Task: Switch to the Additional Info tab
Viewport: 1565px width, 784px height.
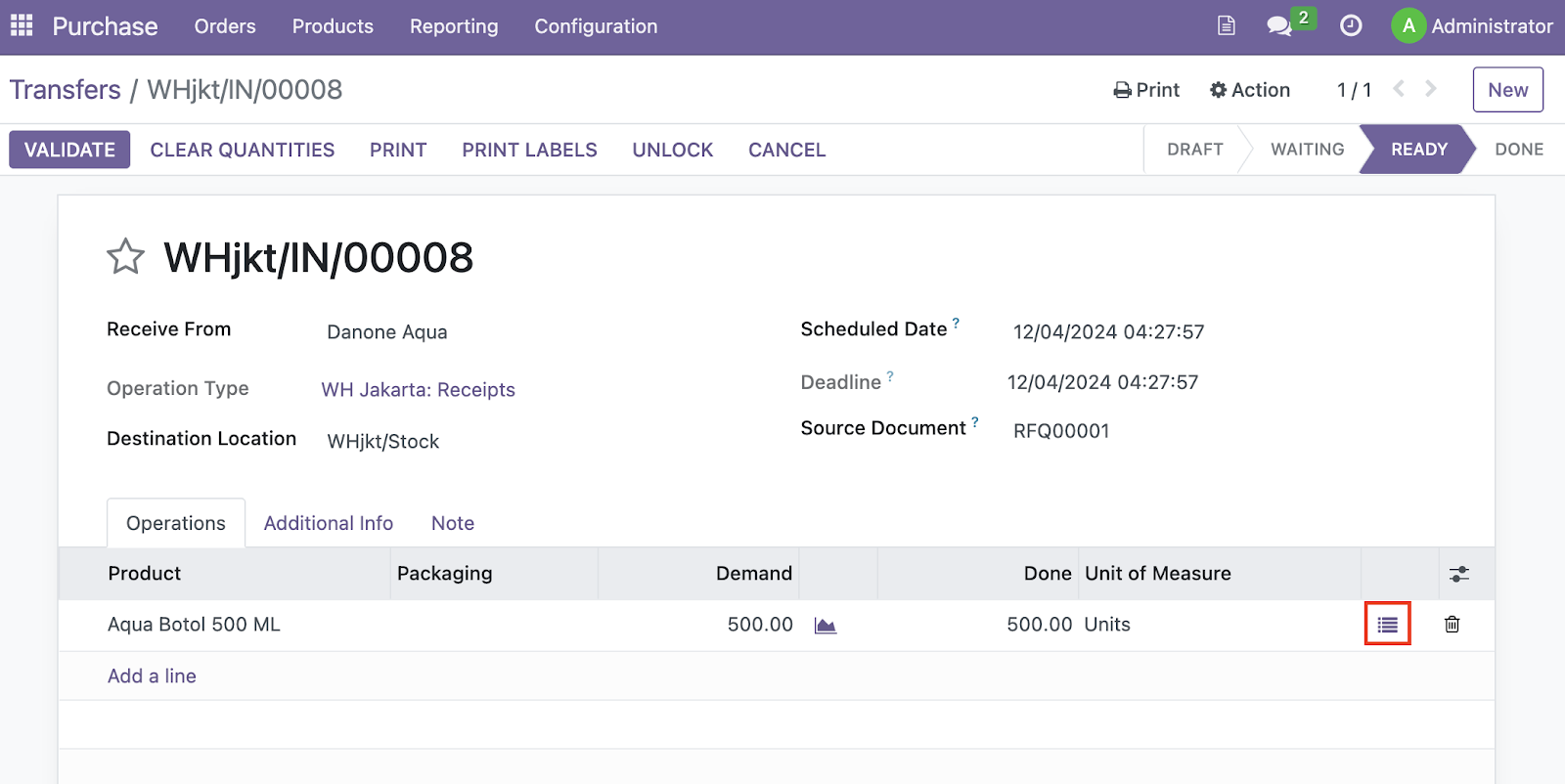Action: pos(329,523)
